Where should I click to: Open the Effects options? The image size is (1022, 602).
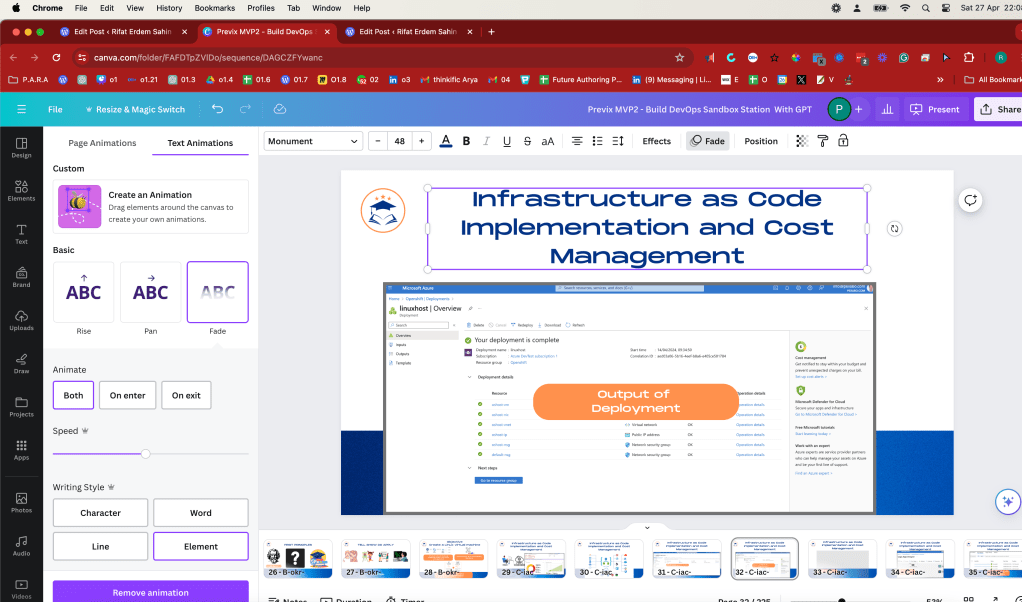pyautogui.click(x=656, y=141)
